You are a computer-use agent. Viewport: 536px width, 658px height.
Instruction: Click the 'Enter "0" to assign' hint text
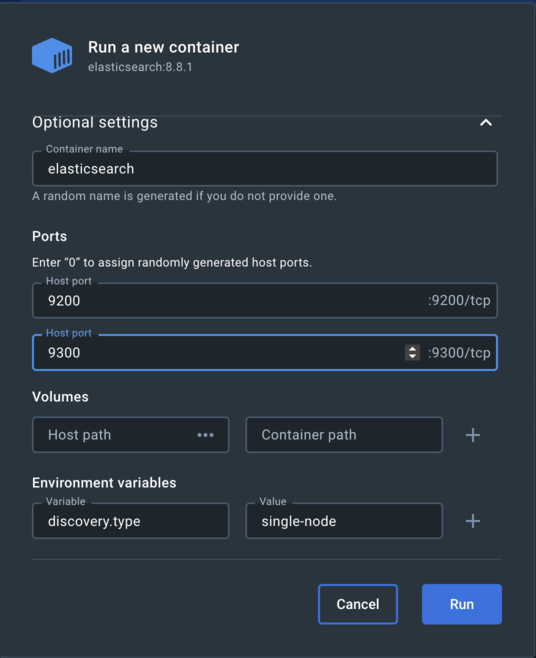172,263
